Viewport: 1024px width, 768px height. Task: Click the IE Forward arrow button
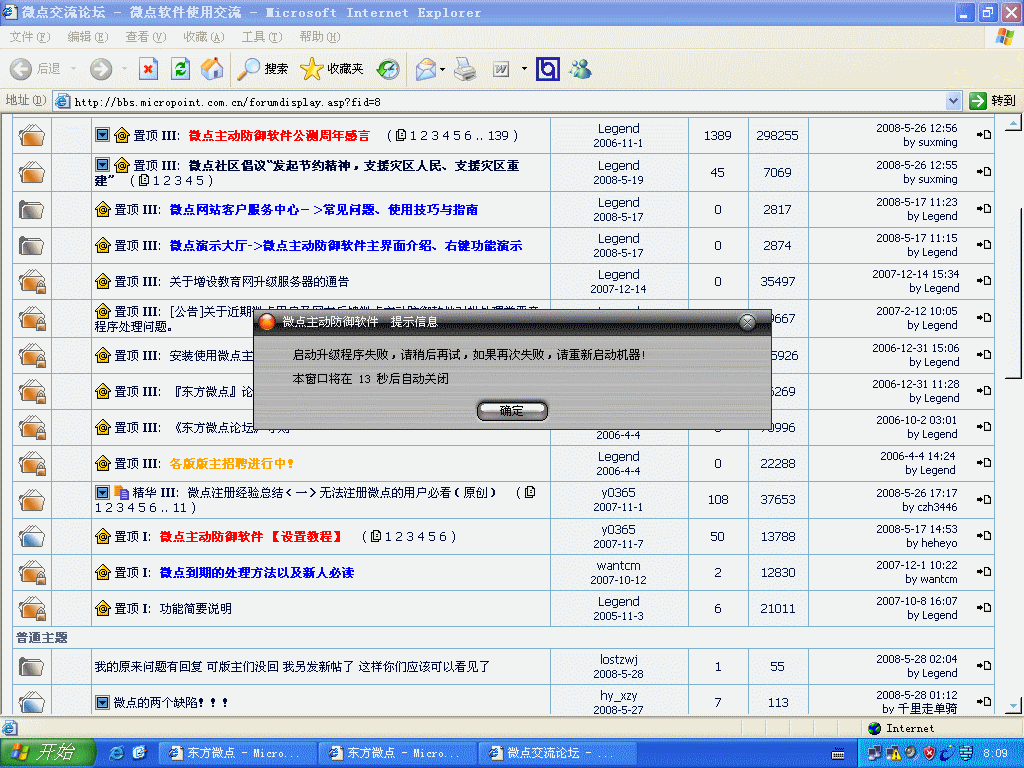click(x=101, y=69)
